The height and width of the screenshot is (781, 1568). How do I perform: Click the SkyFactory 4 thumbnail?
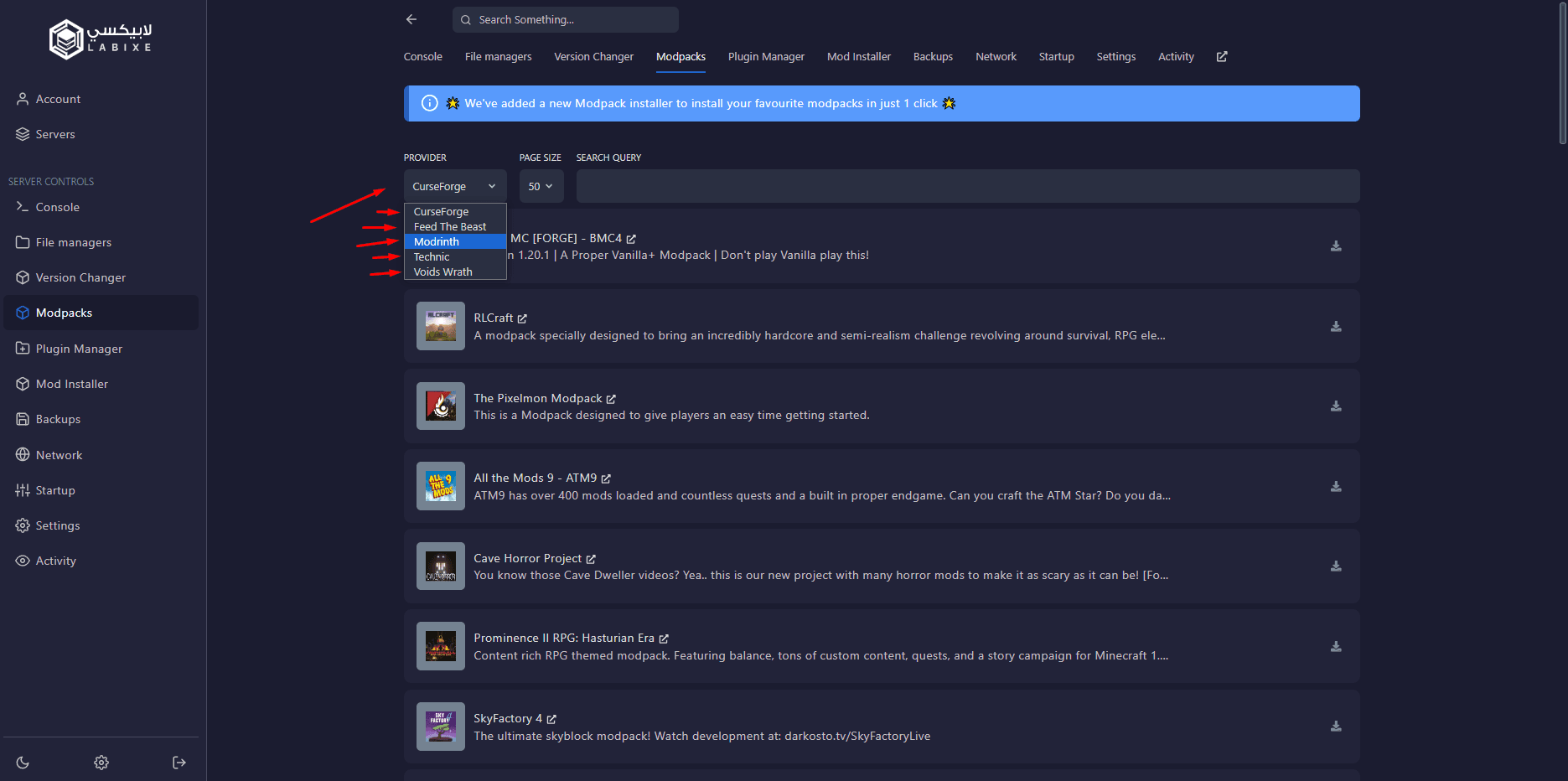[x=441, y=727]
